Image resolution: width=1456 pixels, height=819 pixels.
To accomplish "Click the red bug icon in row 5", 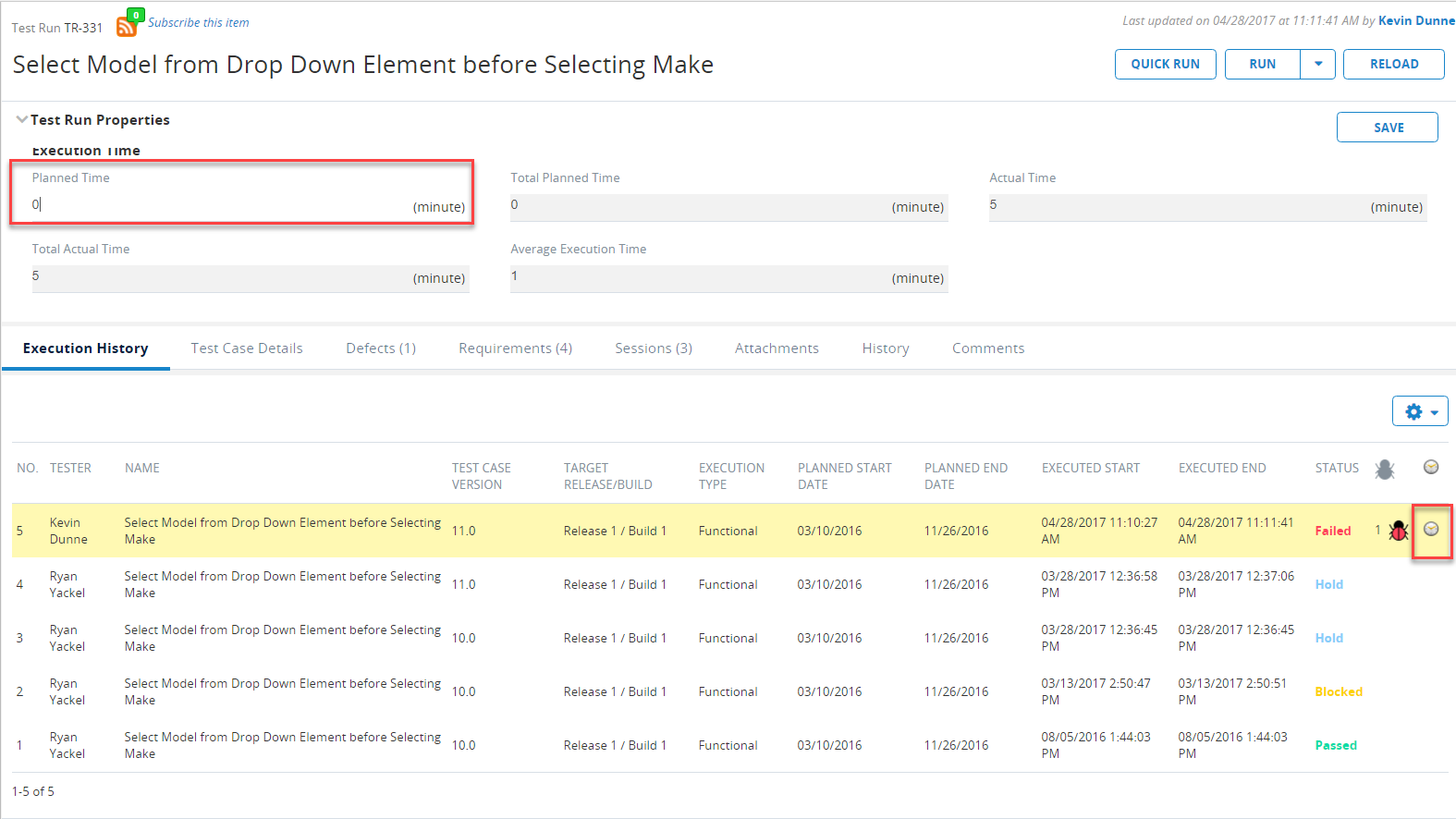I will point(1398,531).
